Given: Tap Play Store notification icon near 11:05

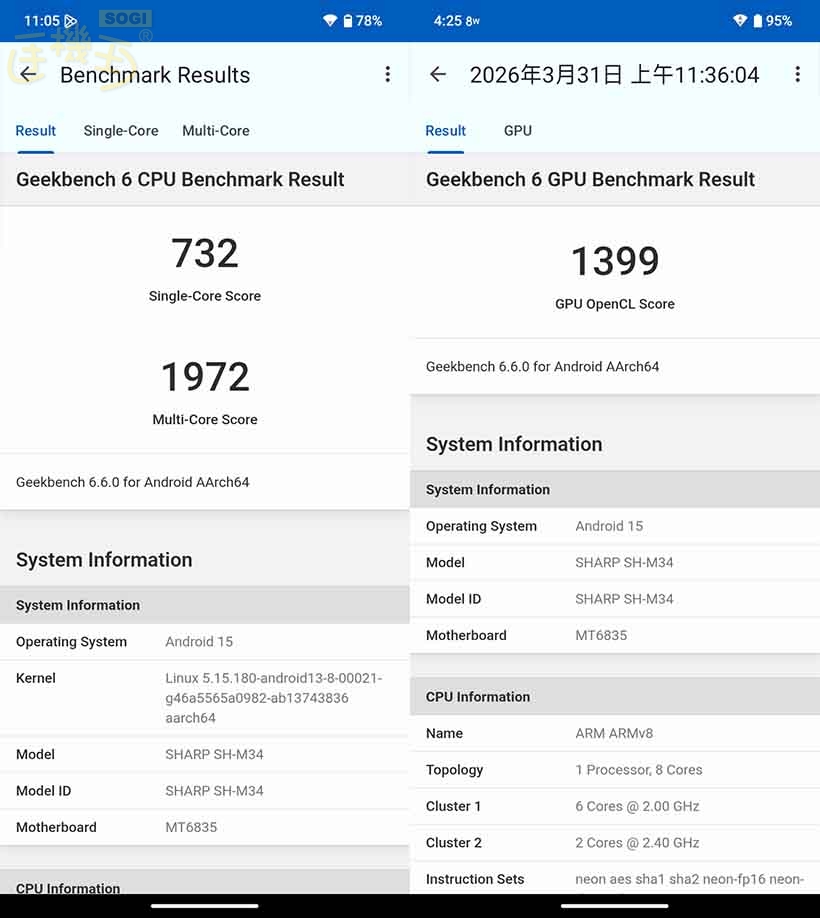Looking at the screenshot, I should (70, 21).
